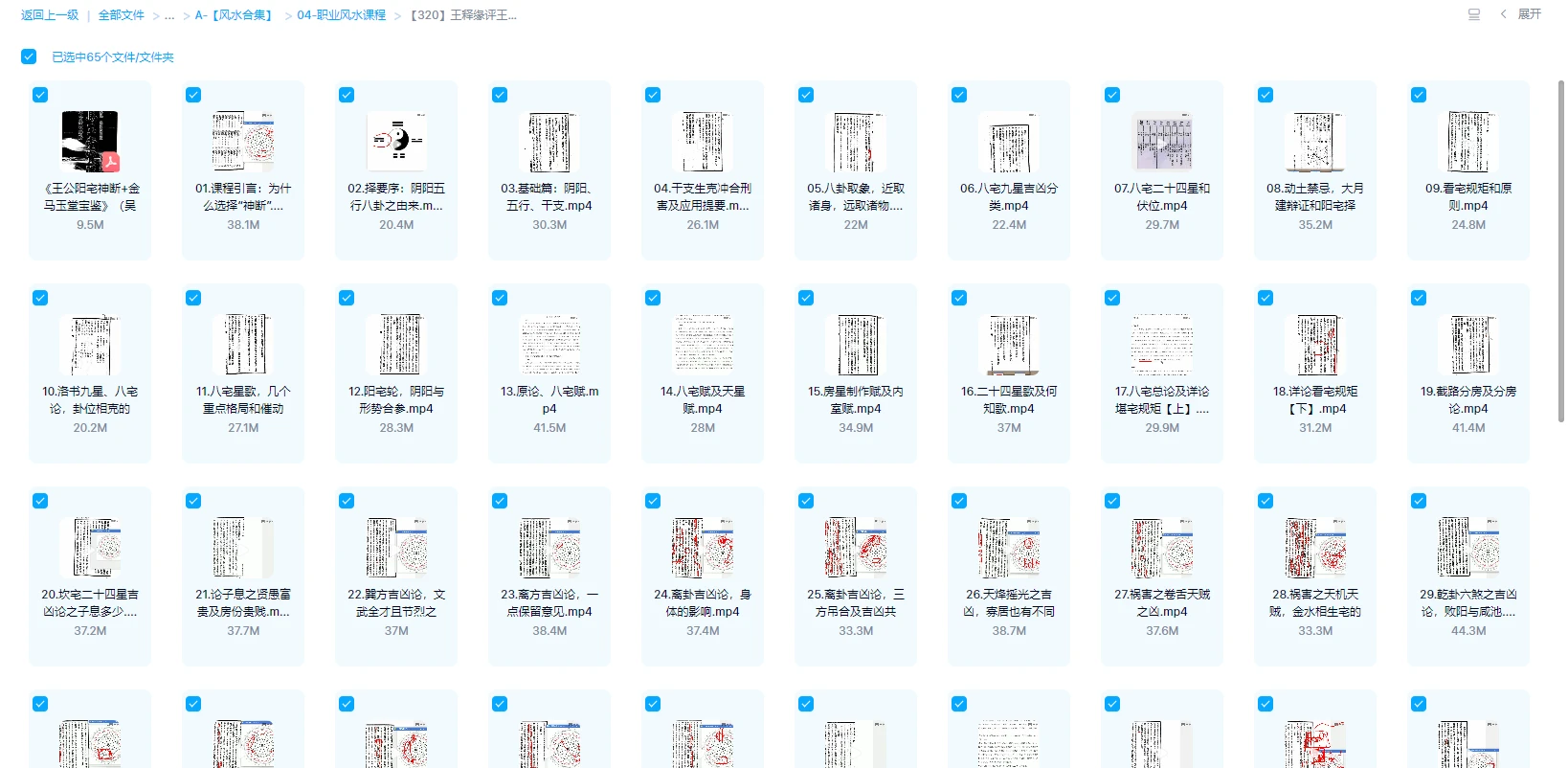Open the 12.阳宅轮，阴阳与形势合参.mp4 thumbnail
Screen dimensions: 1568x768
click(x=396, y=344)
